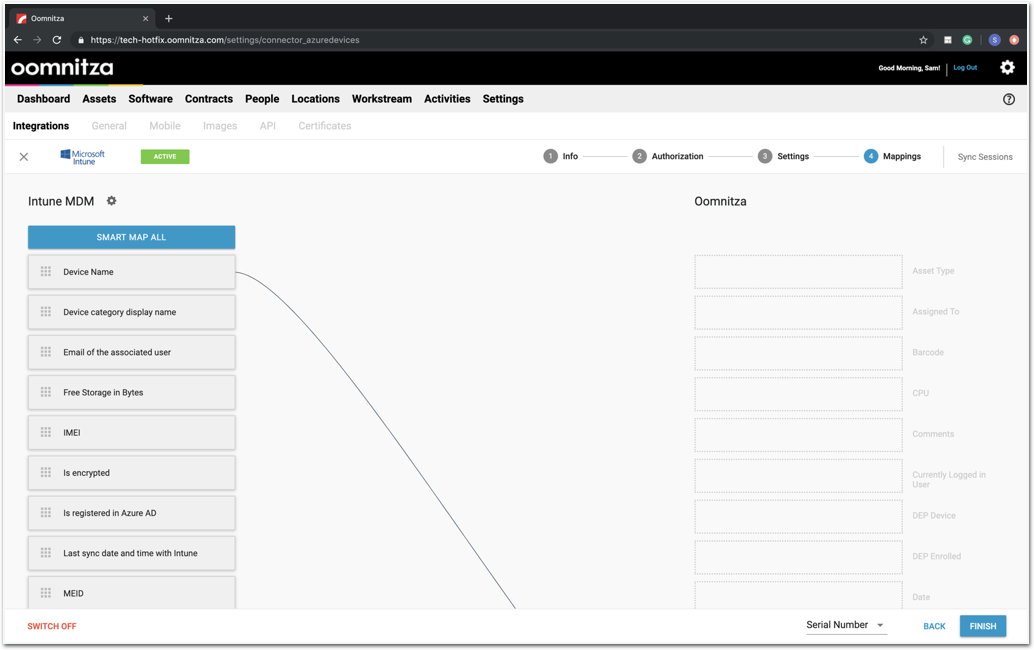Screen dimensions: 1034x650
Task: Select the empty Asset Type mapping slot
Action: [798, 272]
